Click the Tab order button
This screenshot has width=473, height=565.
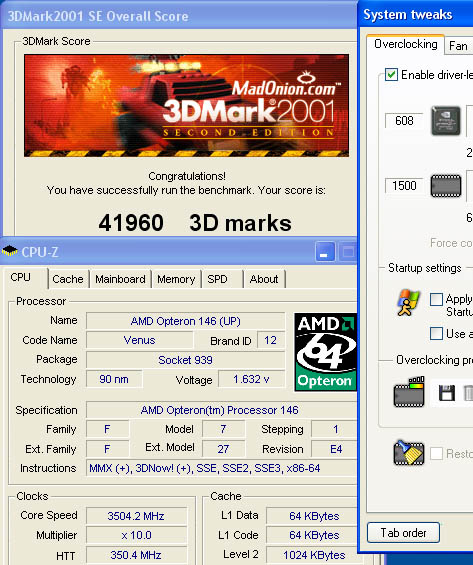tap(403, 533)
